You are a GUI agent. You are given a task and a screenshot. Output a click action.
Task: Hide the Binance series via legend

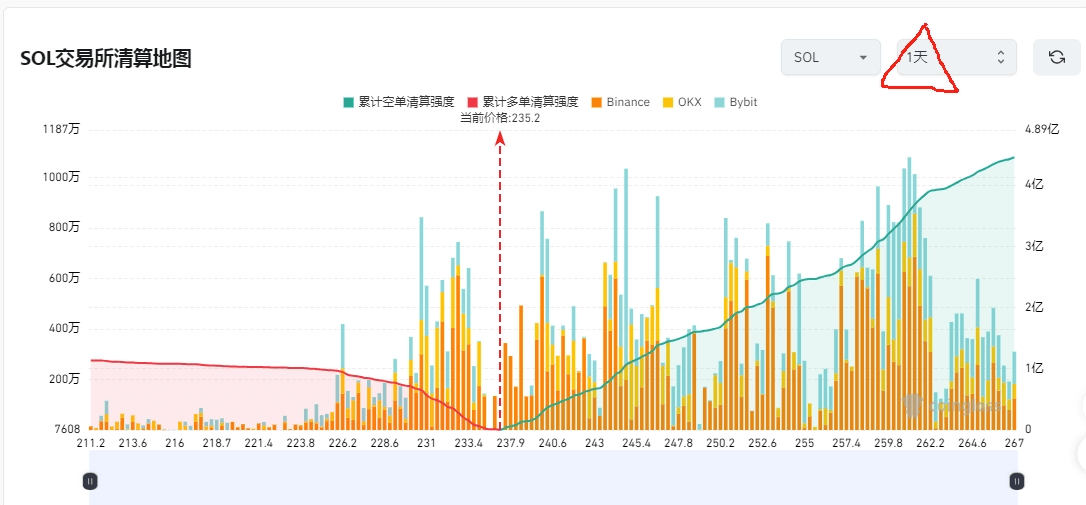[x=620, y=102]
